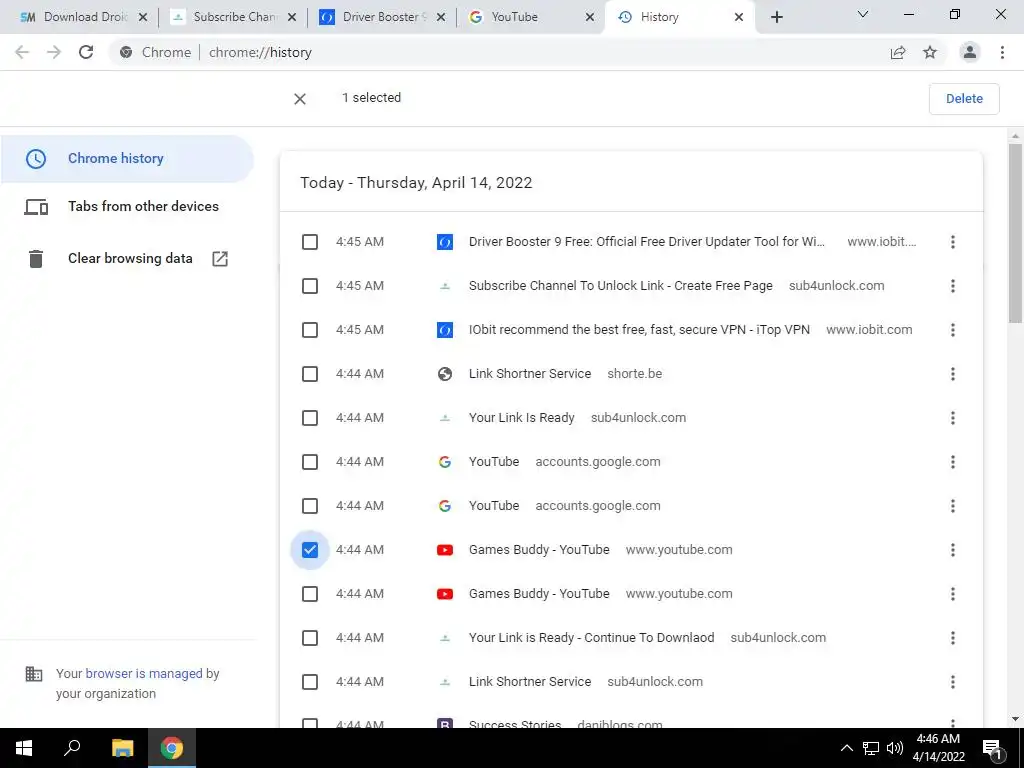Open Chrome's three-dot main menu
This screenshot has width=1024, height=768.
coord(1002,52)
